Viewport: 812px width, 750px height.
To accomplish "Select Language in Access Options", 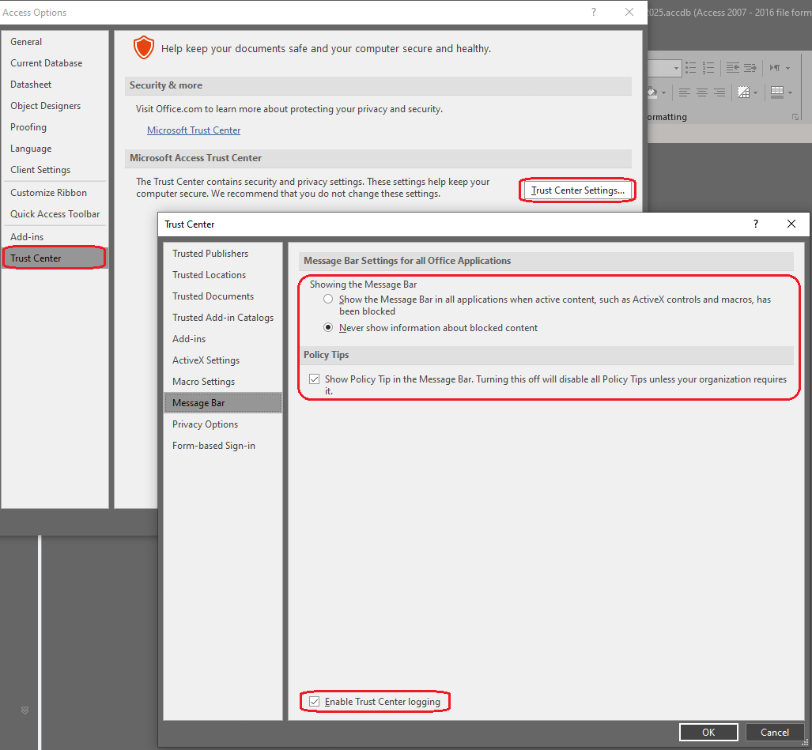I will (55, 149).
